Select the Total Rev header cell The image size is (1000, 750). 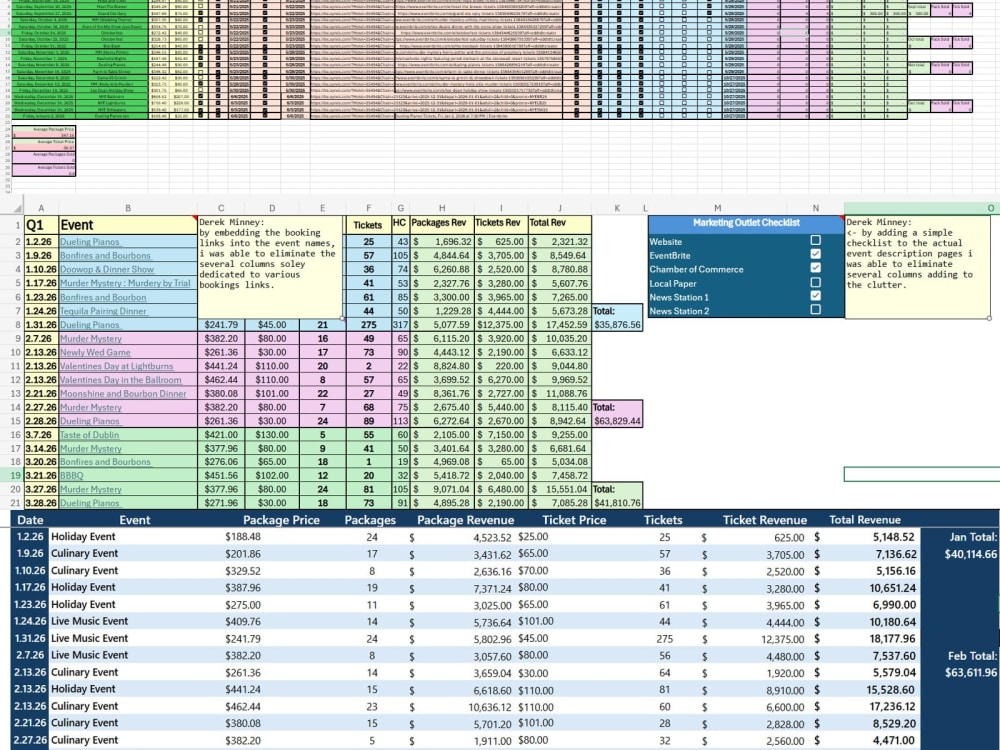[x=559, y=225]
